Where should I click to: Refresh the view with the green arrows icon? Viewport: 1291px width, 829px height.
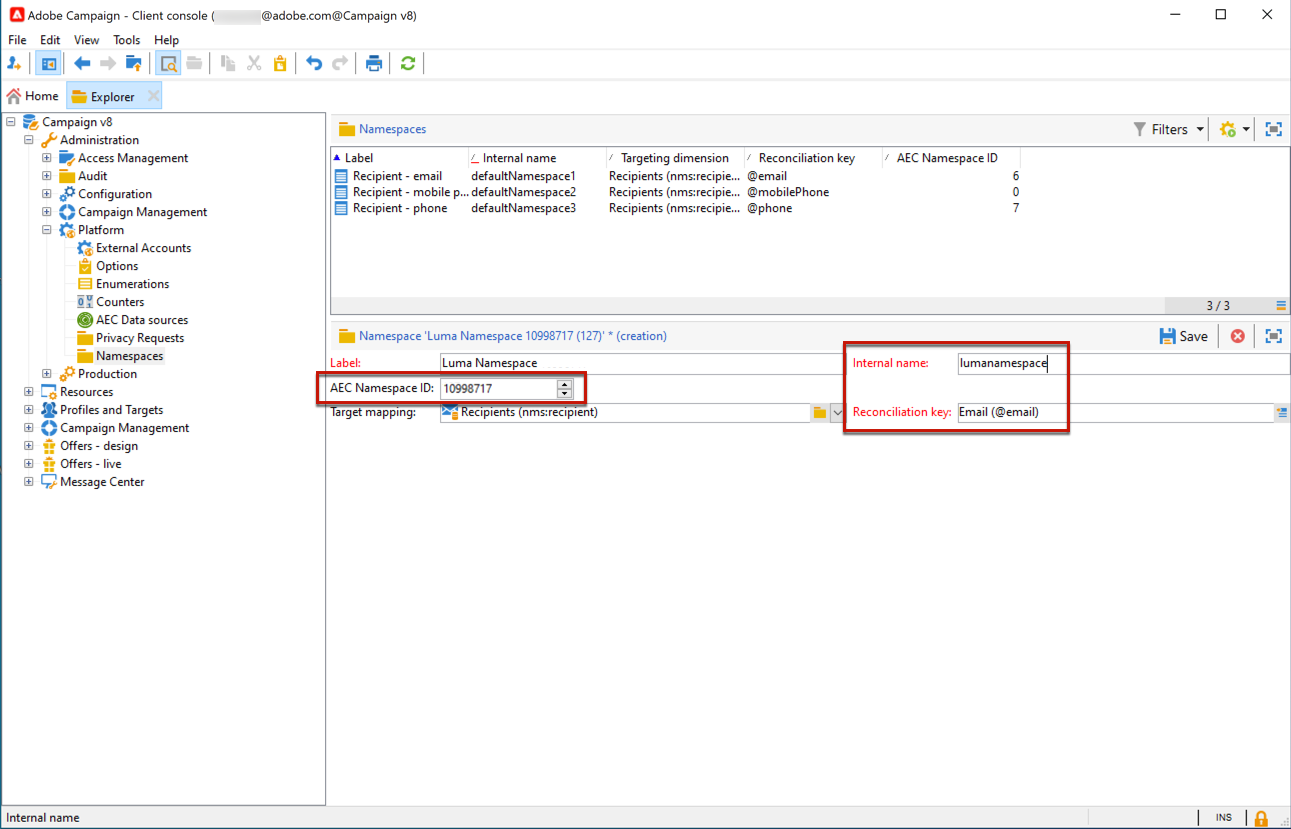coord(408,64)
